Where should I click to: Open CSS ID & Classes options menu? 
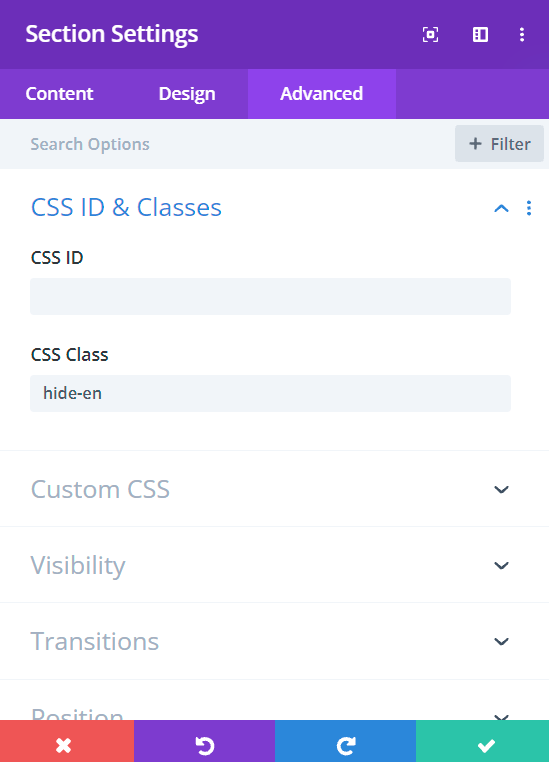click(529, 208)
